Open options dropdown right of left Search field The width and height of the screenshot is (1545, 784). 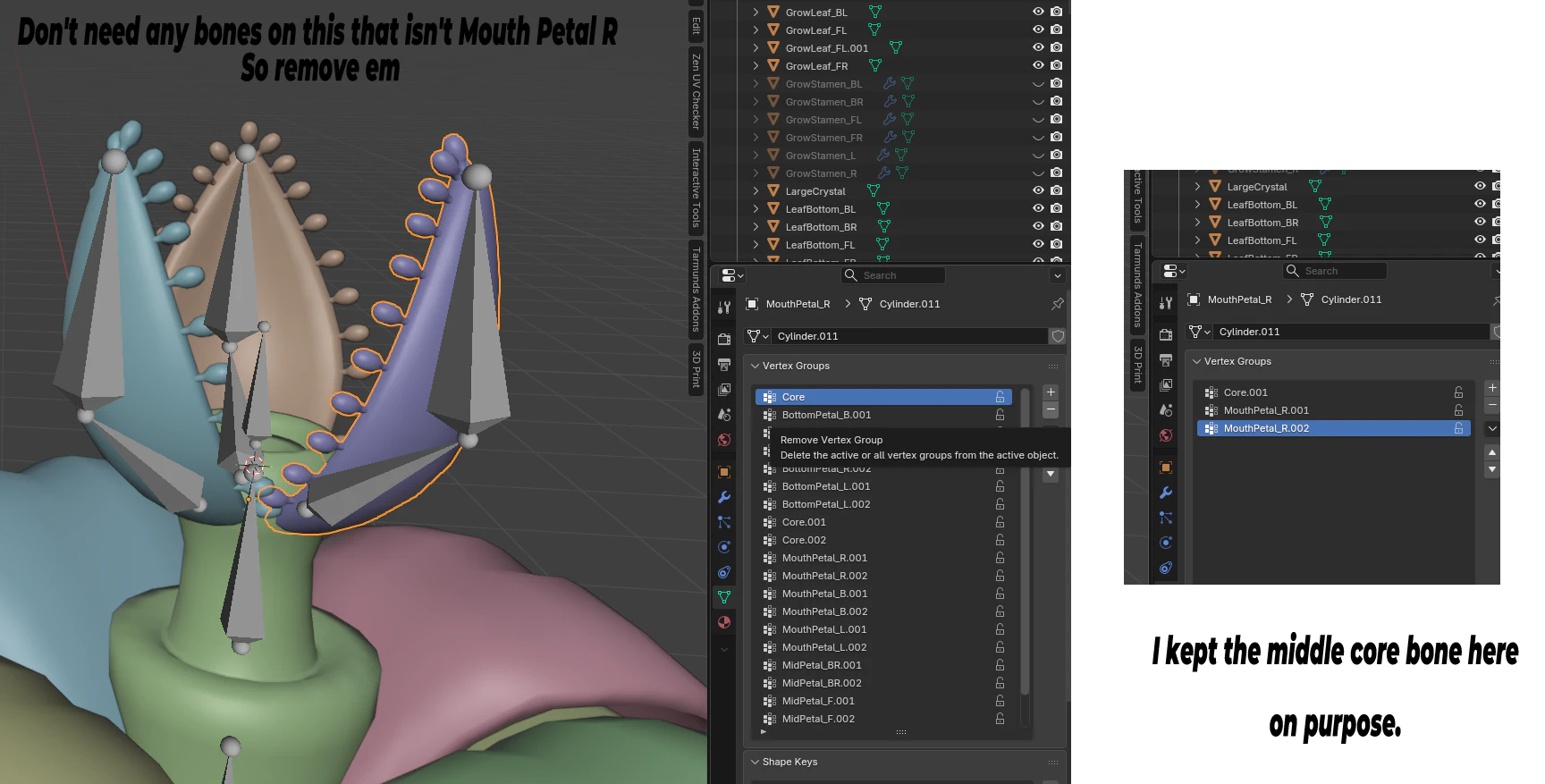point(1058,275)
